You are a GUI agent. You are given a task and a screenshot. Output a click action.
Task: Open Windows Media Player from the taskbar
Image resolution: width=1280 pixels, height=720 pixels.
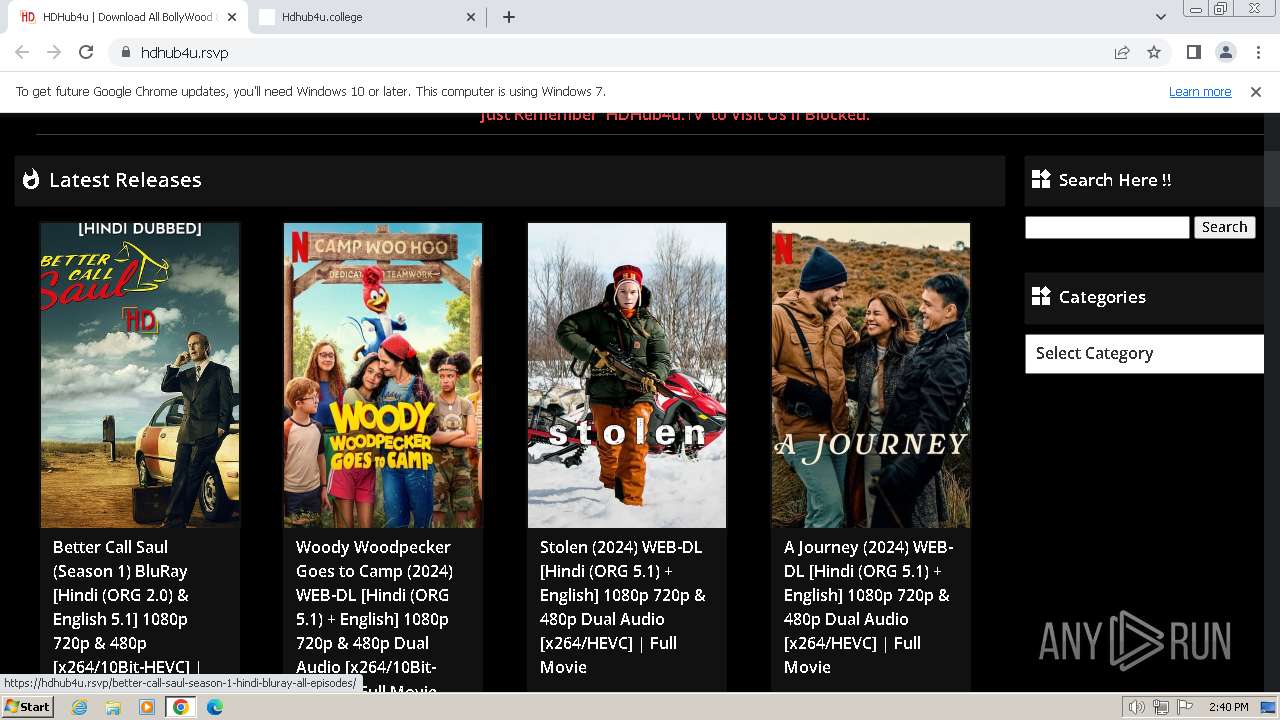(x=147, y=707)
